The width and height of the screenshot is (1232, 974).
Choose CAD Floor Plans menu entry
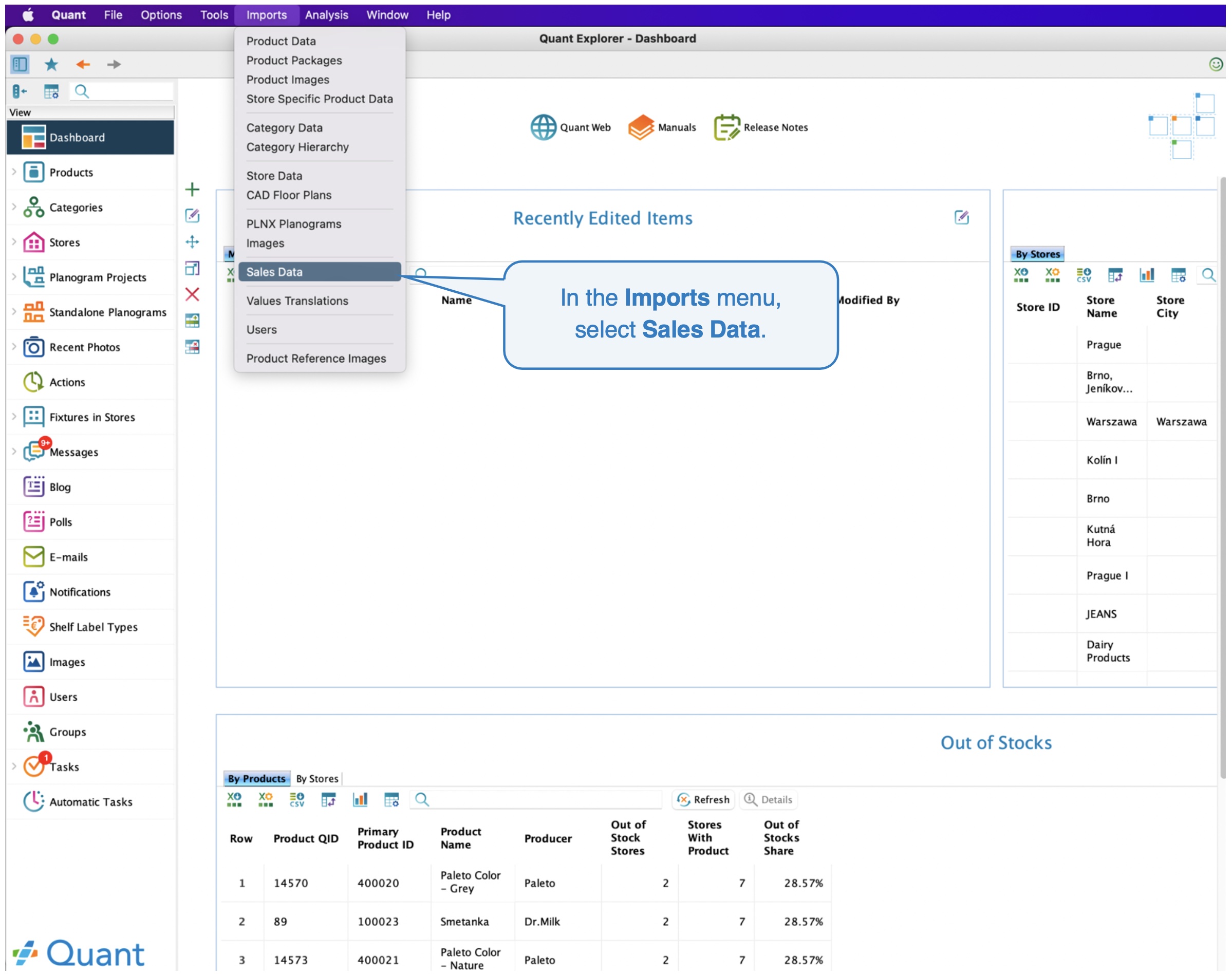click(x=289, y=195)
